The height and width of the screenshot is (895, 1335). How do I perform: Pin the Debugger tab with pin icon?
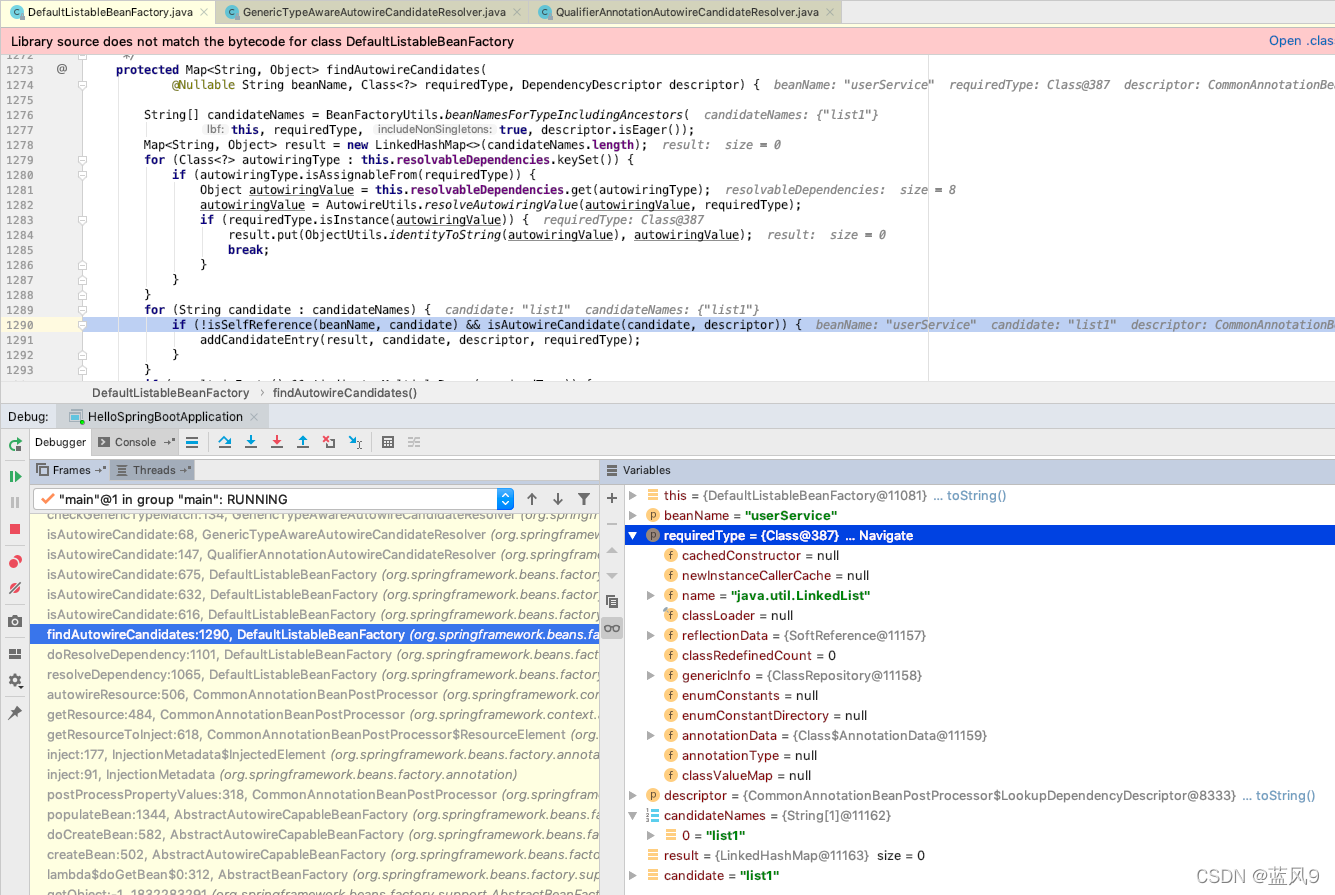click(x=15, y=713)
